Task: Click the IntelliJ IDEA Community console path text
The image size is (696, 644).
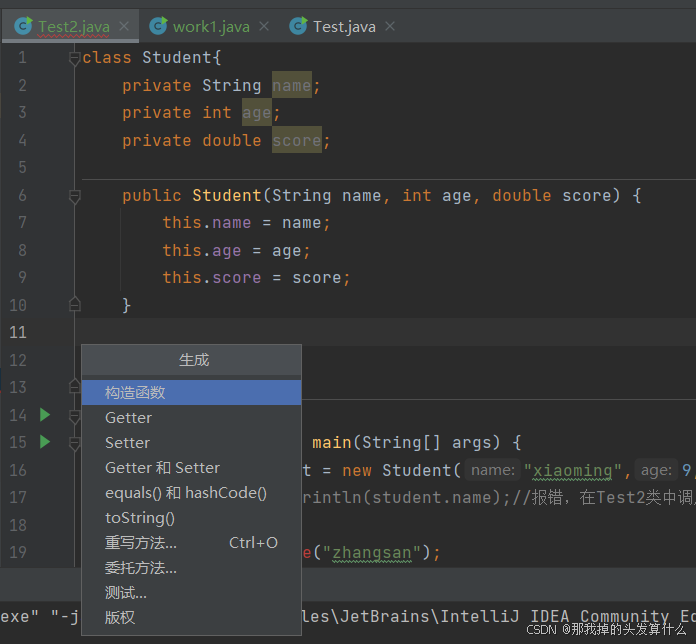Action: [x=499, y=616]
